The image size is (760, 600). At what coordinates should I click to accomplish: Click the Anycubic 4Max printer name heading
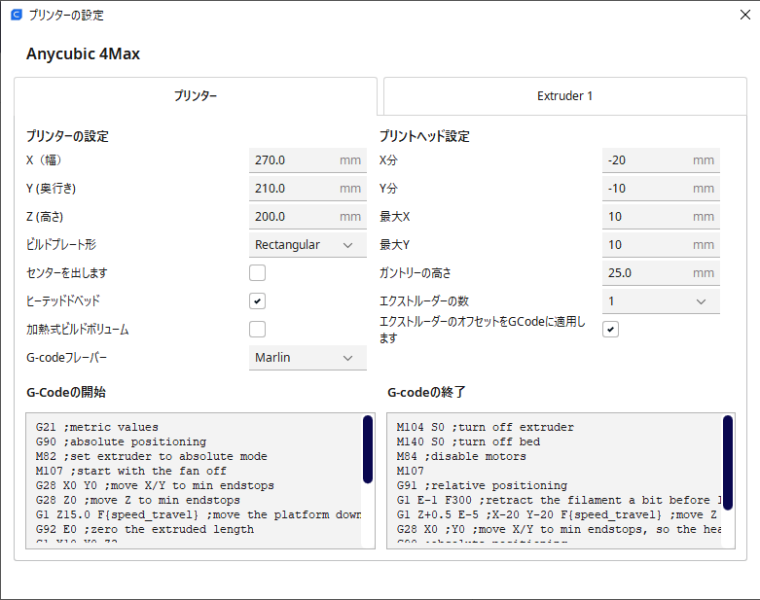(x=83, y=54)
